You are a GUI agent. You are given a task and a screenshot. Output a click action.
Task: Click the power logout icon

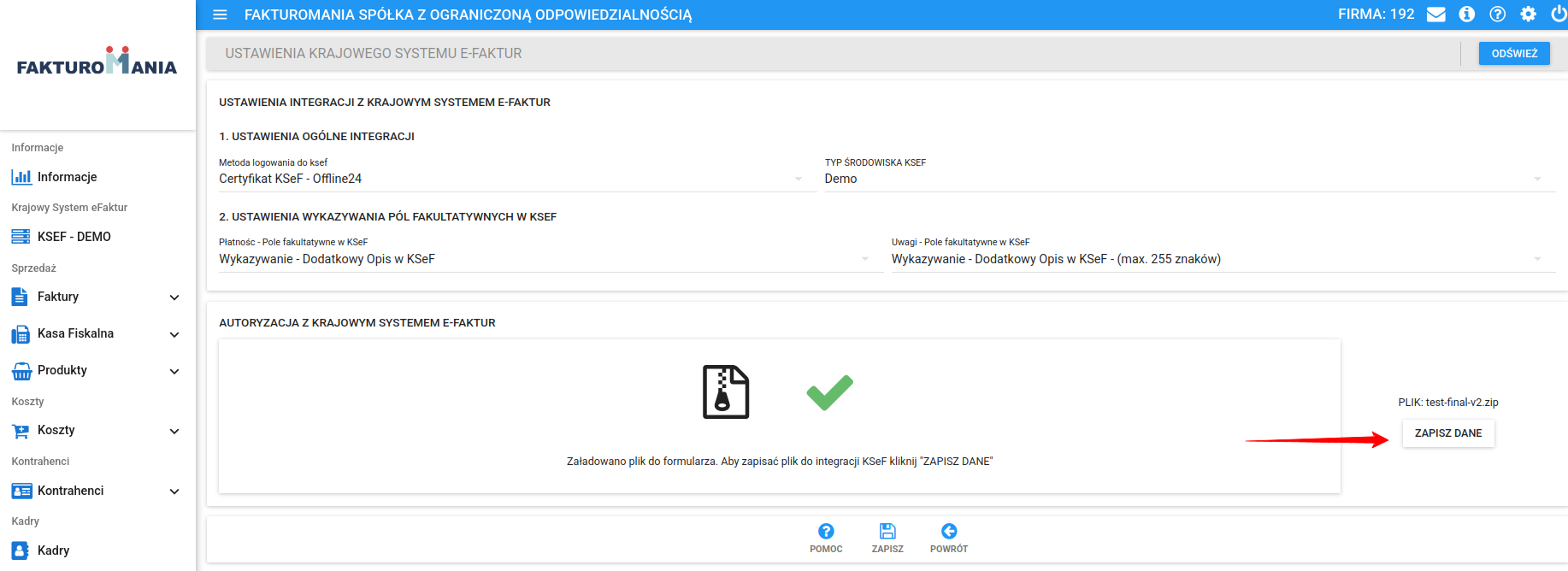point(1559,15)
